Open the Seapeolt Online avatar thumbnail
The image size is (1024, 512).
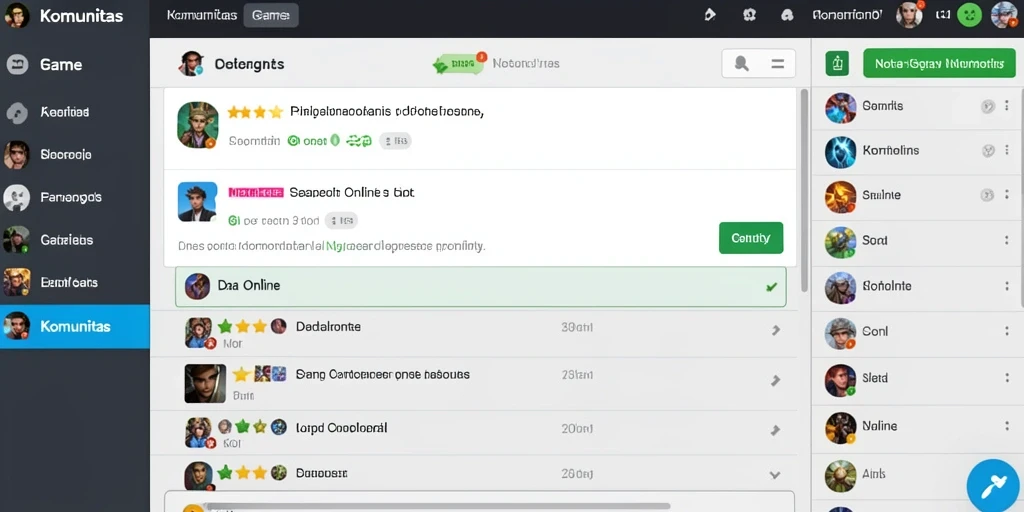tap(197, 201)
